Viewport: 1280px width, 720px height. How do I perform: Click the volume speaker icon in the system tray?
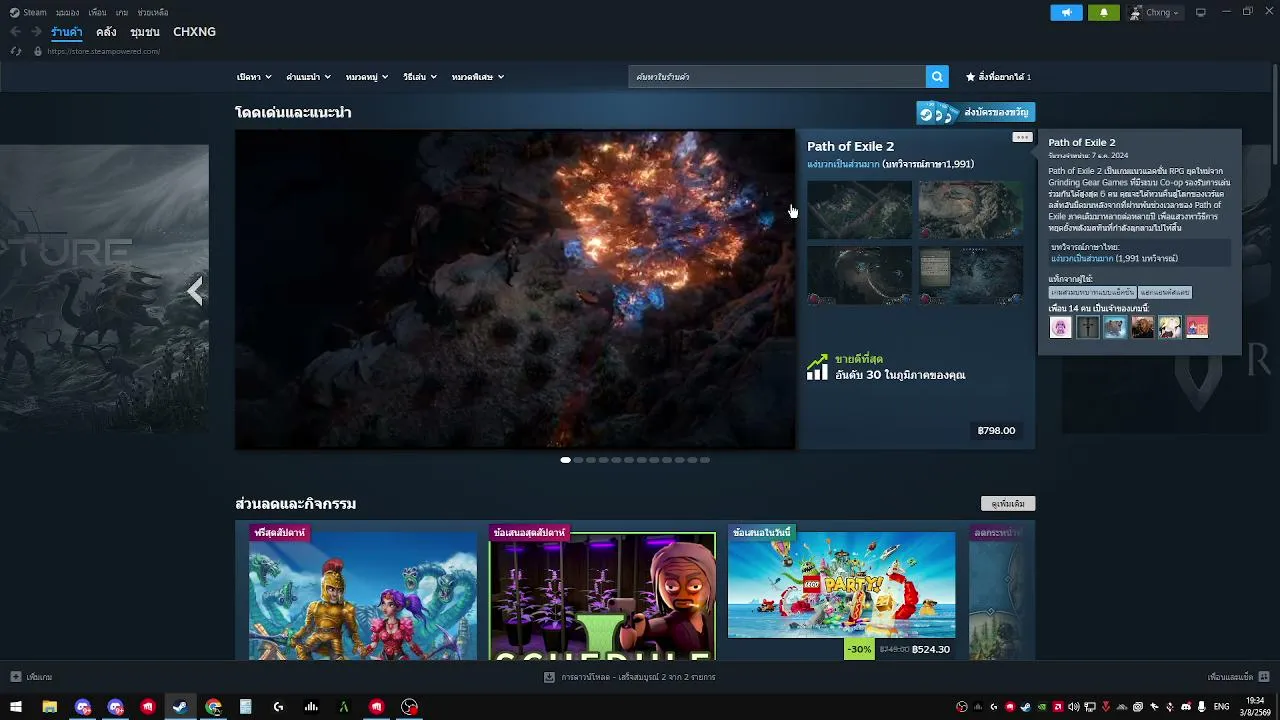(x=1073, y=707)
